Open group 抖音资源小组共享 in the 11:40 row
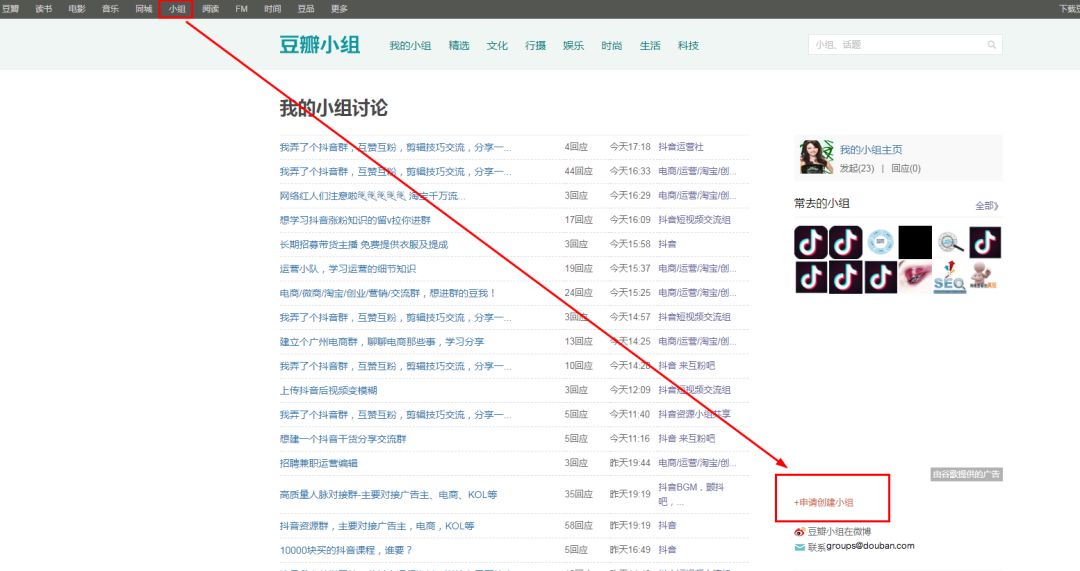1080x571 pixels. 694,414
